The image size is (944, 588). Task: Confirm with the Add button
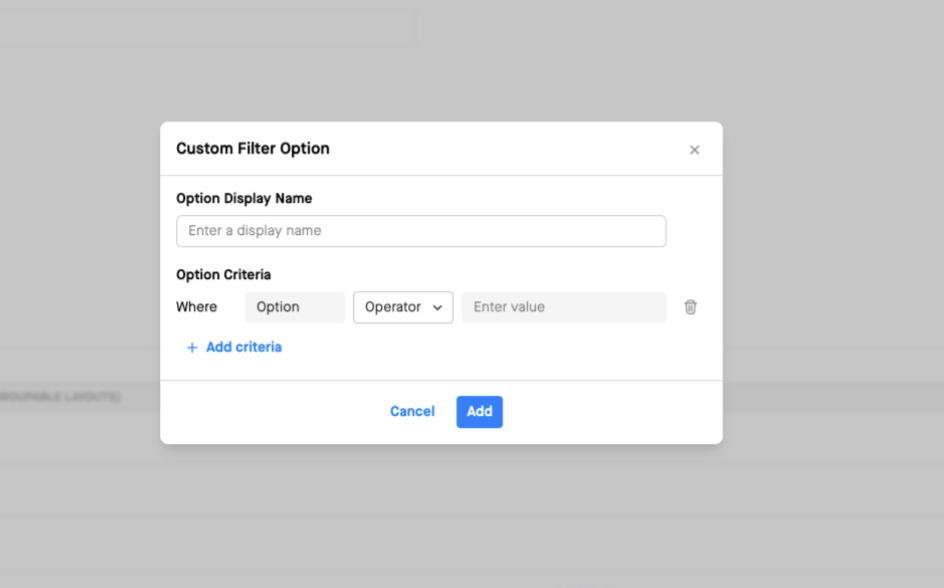click(479, 412)
